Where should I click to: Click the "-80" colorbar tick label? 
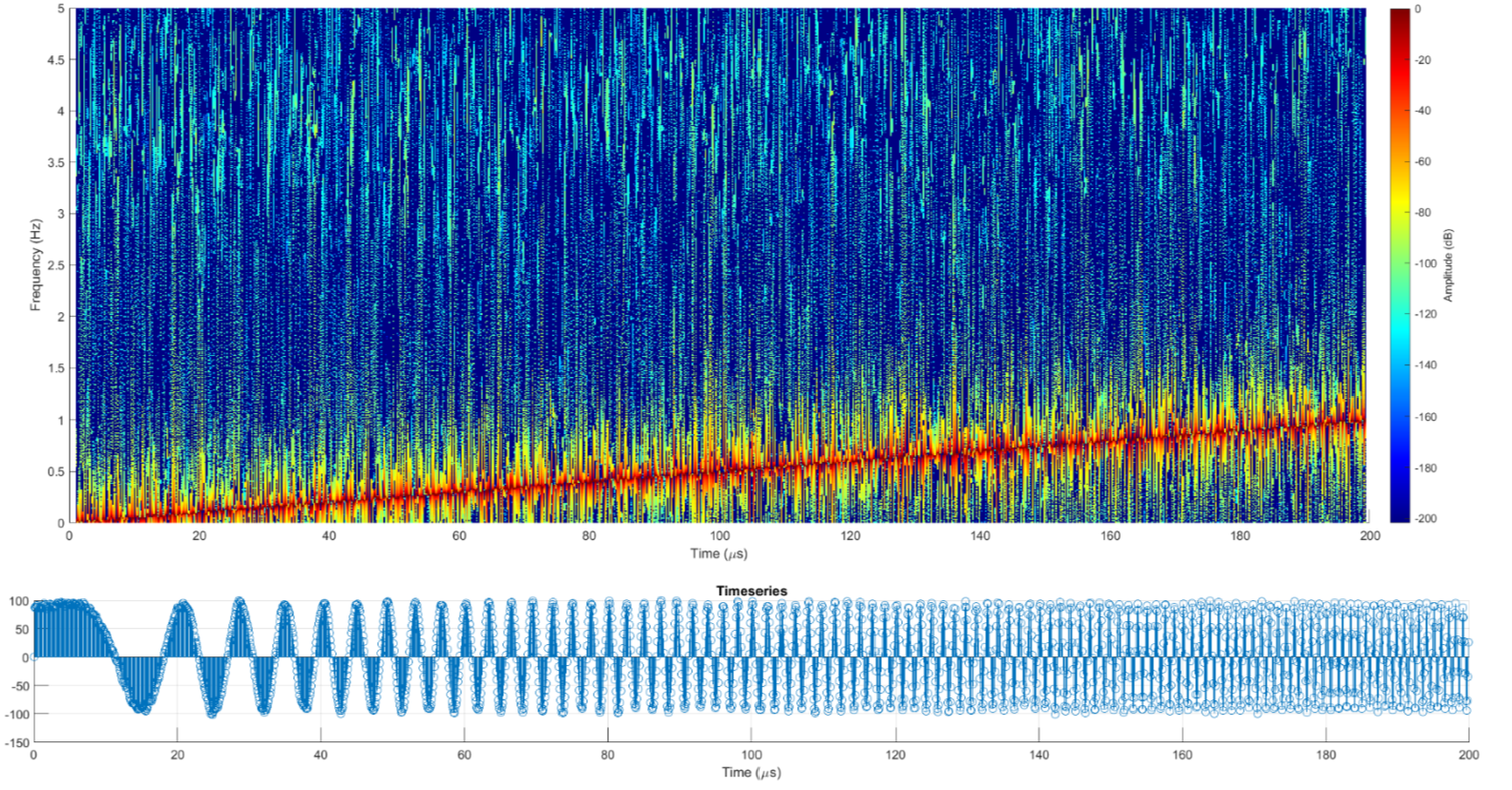click(x=1423, y=213)
